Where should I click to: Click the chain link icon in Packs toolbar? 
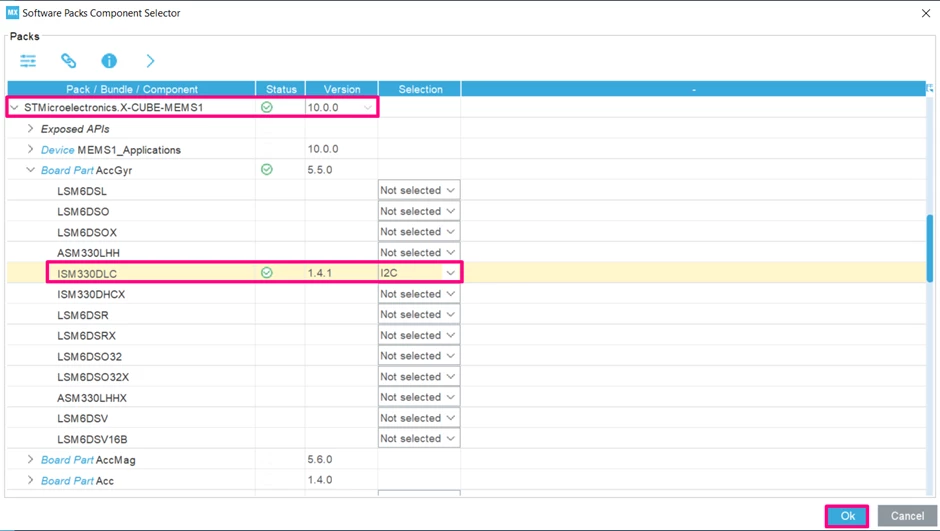click(x=68, y=61)
